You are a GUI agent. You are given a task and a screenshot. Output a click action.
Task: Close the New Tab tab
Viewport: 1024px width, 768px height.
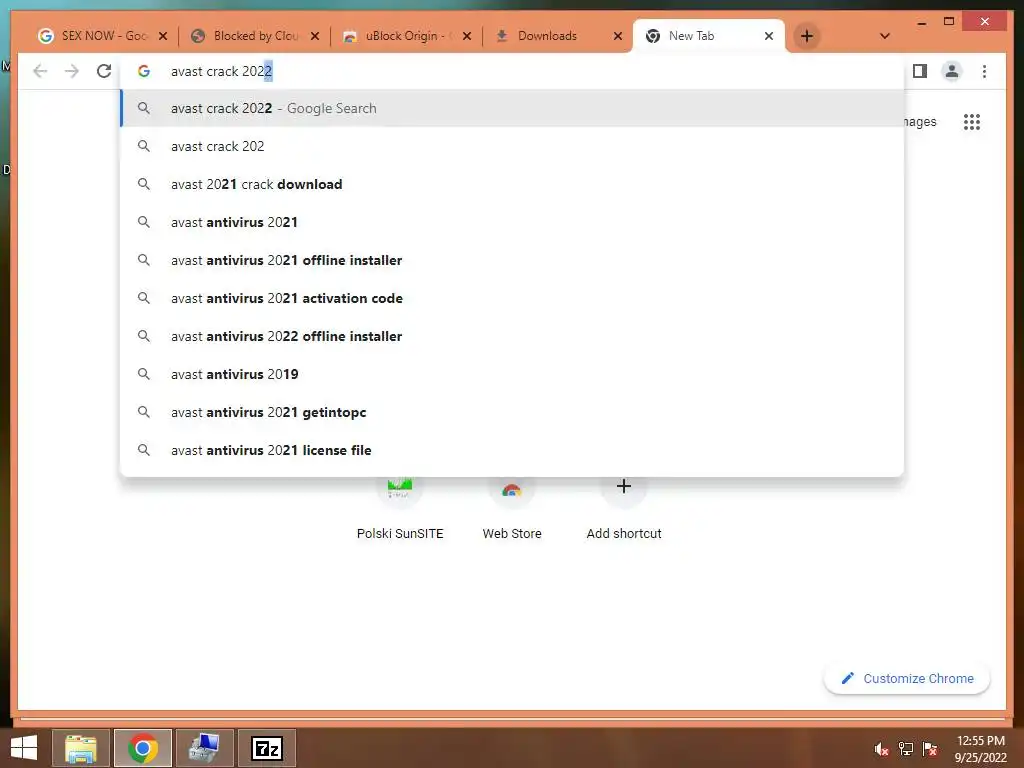(769, 37)
